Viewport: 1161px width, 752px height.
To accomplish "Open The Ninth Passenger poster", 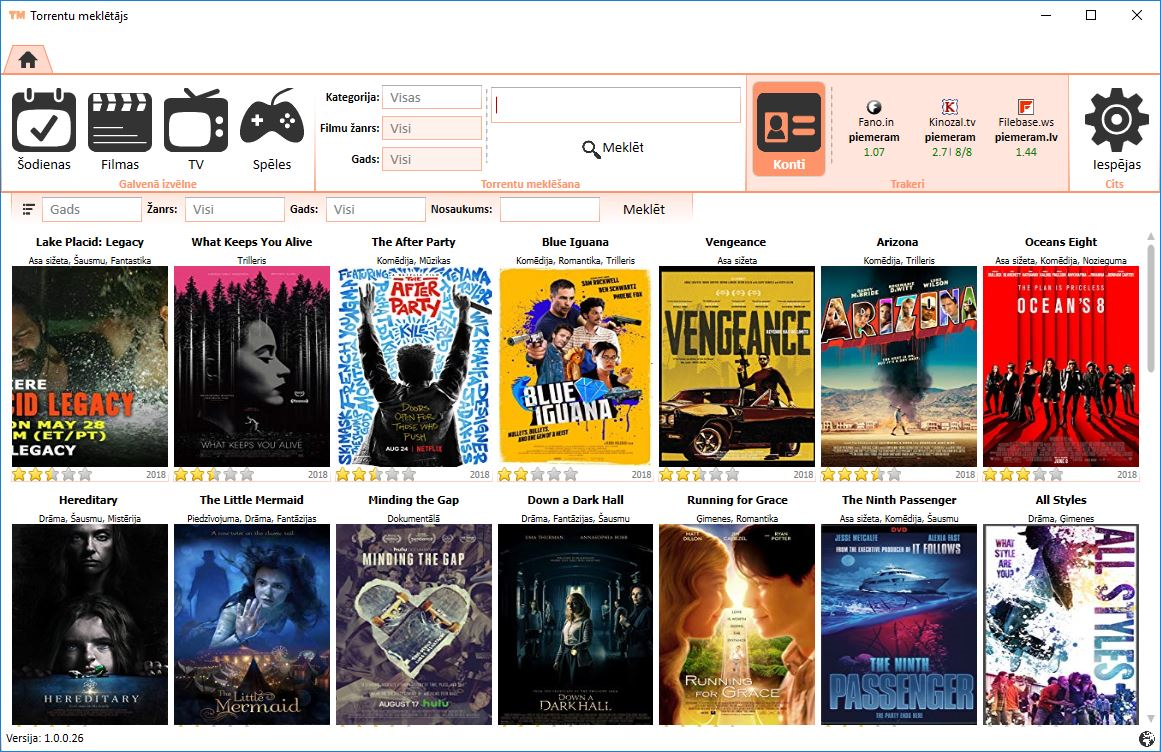I will [899, 625].
